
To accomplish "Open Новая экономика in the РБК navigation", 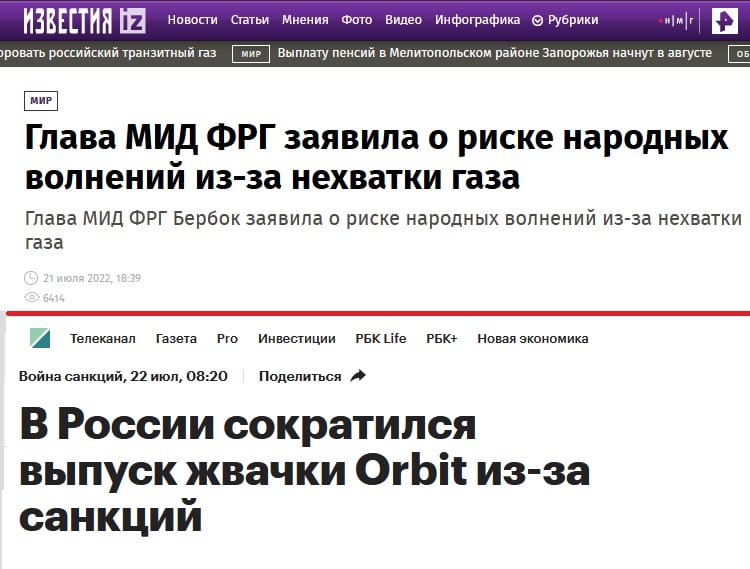I will click(533, 339).
